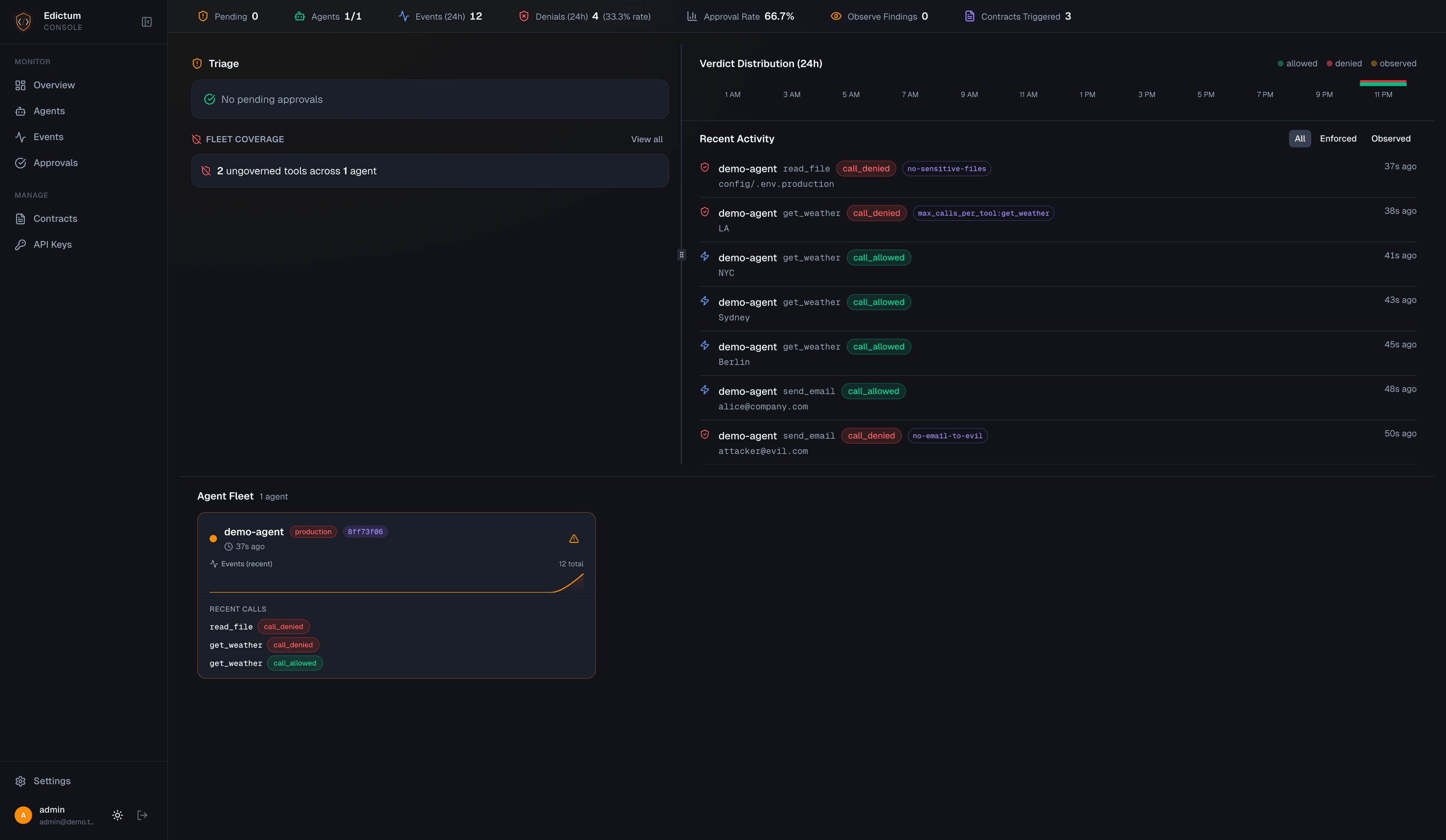The height and width of the screenshot is (840, 1446).
Task: Open the ungoverned tools coverage banner
Action: point(429,170)
